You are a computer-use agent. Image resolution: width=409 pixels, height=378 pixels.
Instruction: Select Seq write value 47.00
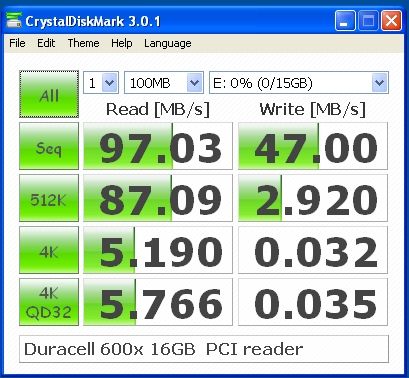[x=313, y=146]
